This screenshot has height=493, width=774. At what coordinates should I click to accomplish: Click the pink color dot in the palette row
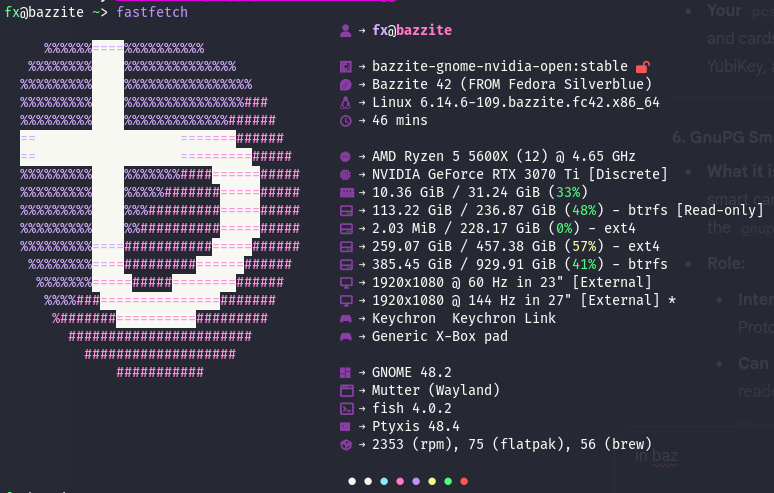coord(400,481)
